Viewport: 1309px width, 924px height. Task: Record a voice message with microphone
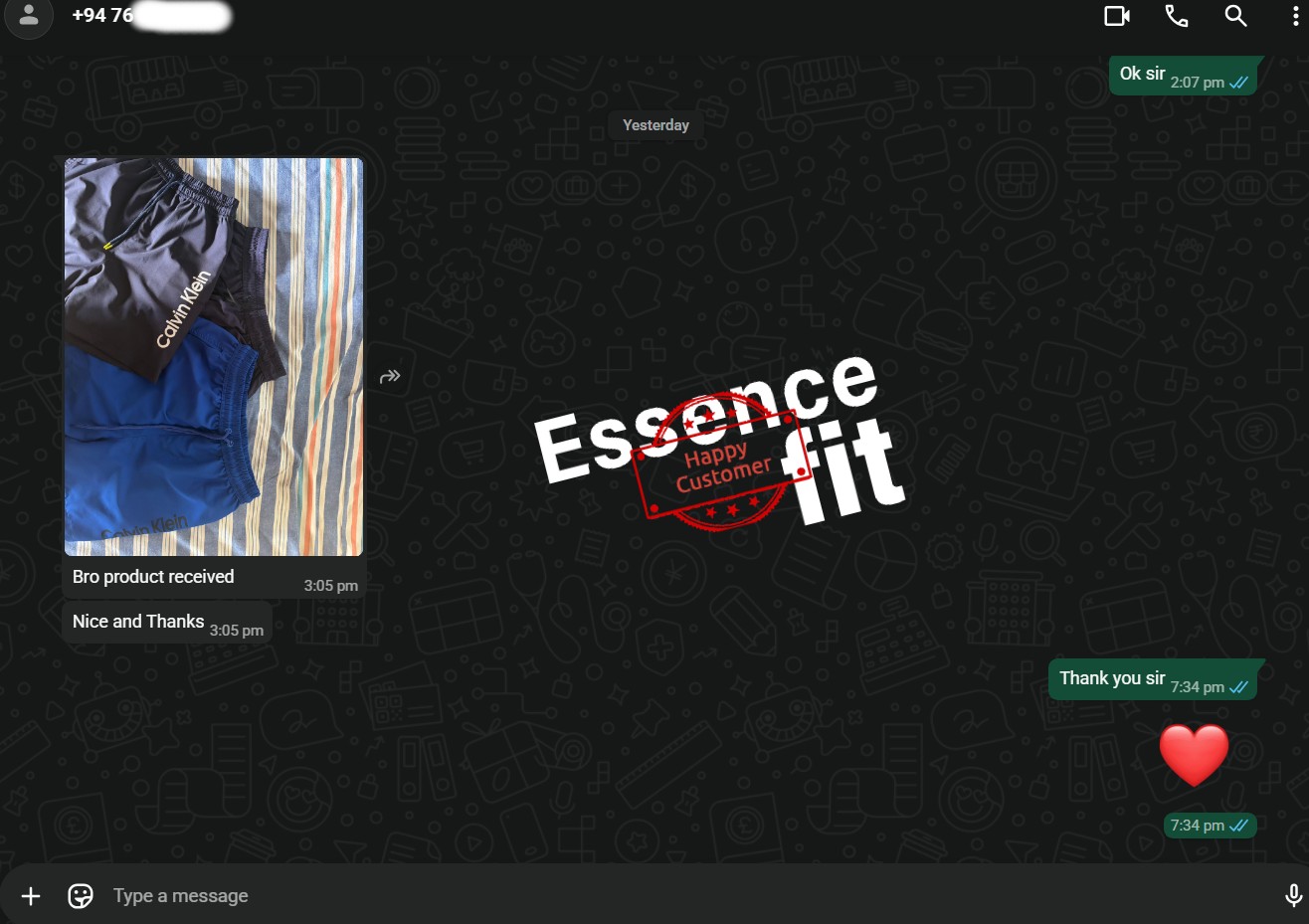pos(1293,896)
